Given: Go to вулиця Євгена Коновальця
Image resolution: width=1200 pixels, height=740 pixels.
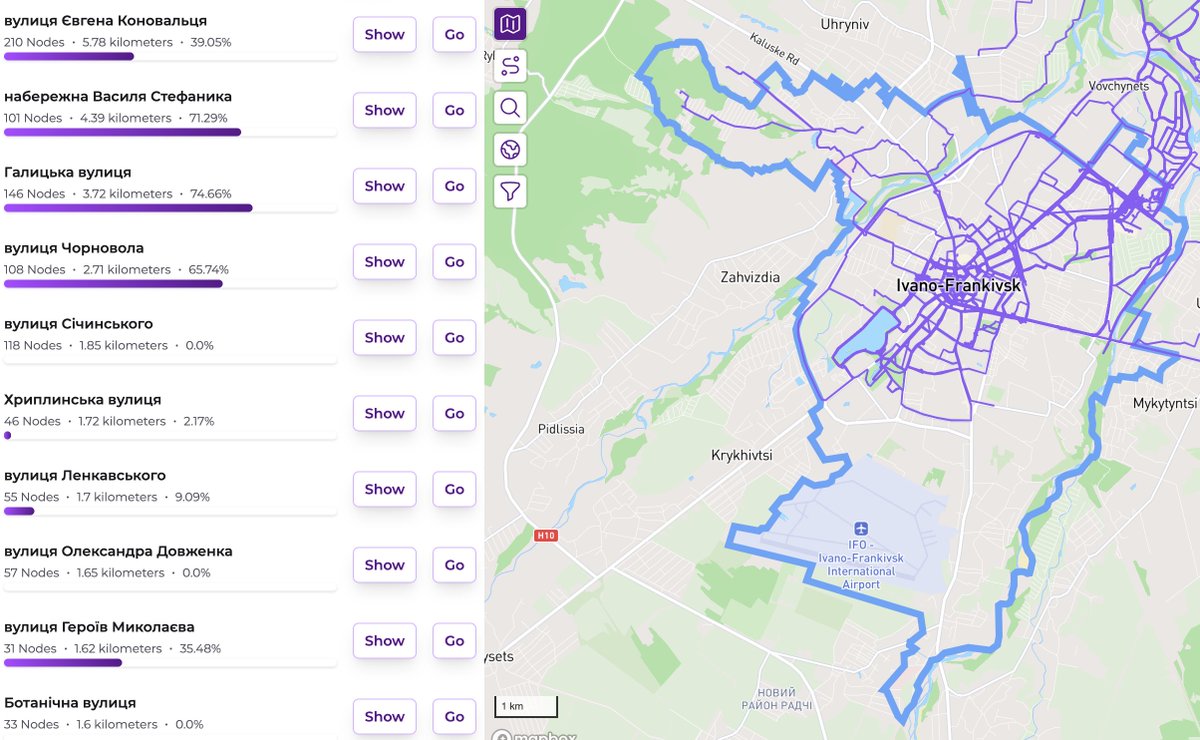Looking at the screenshot, I should pos(454,34).
